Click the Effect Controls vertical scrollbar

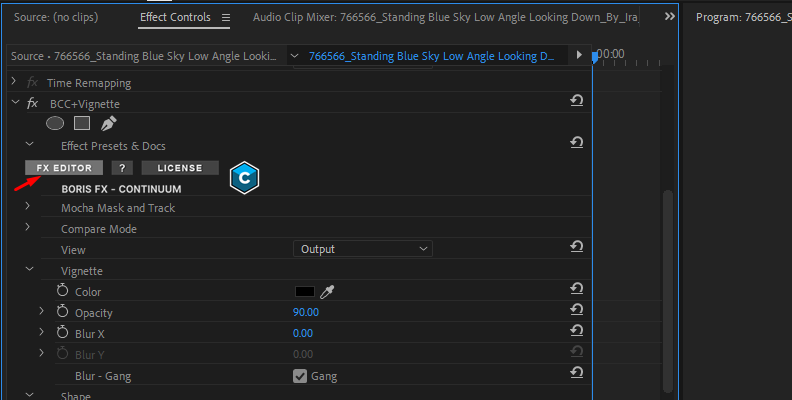(x=668, y=291)
